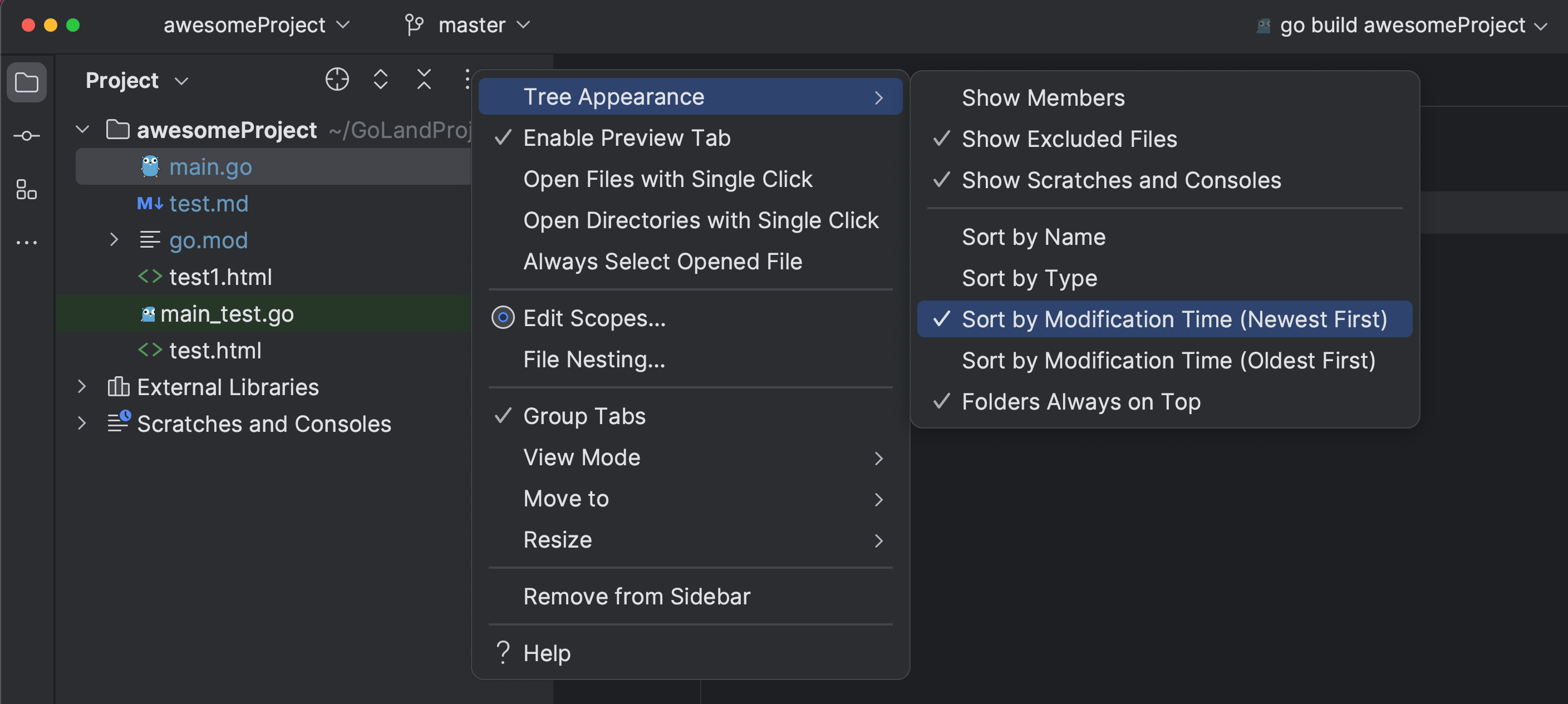The height and width of the screenshot is (704, 1568).
Task: Click Edit Scopes... entry
Action: pyautogui.click(x=594, y=318)
